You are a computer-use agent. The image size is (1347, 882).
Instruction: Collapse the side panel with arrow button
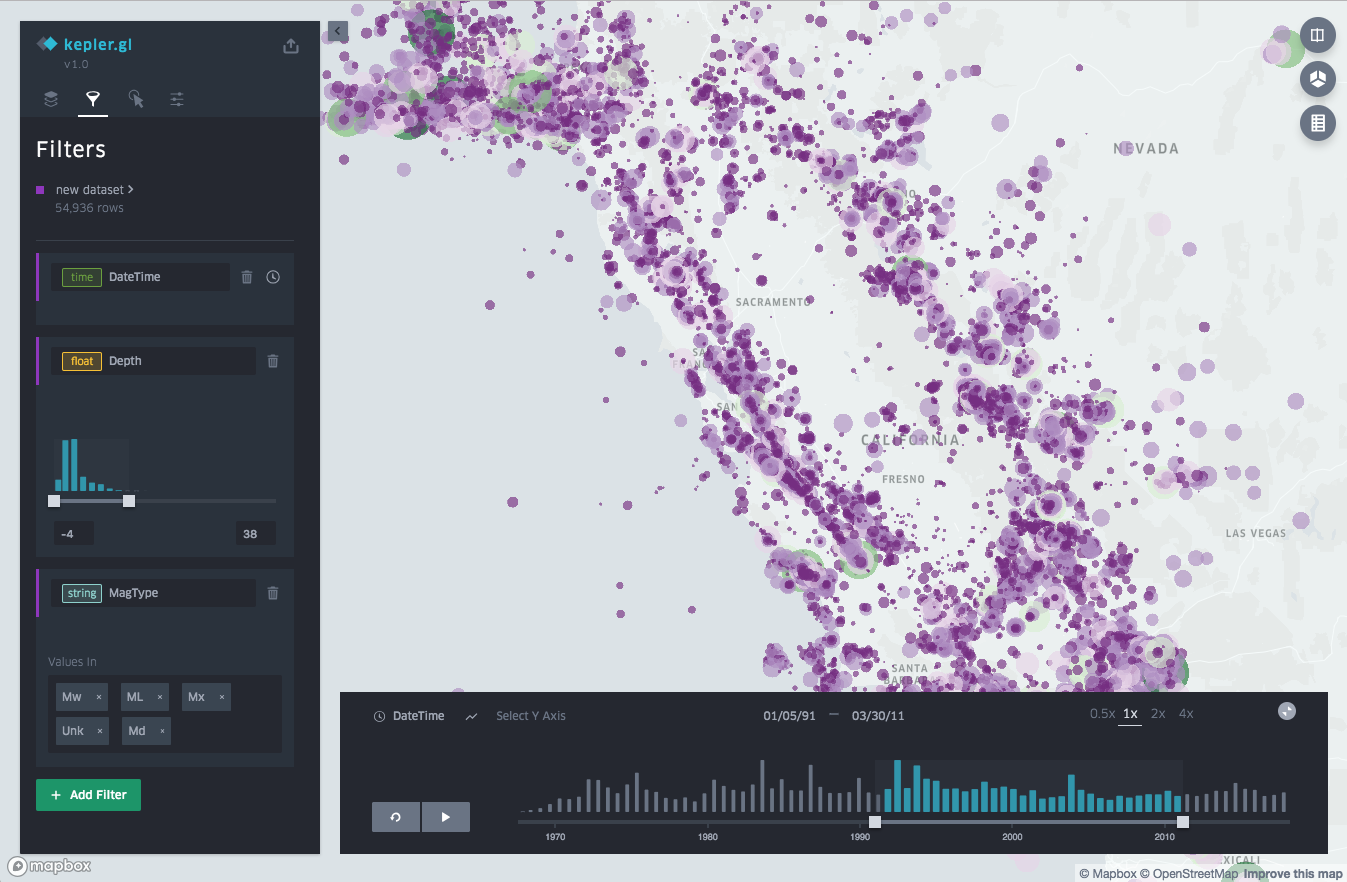pyautogui.click(x=337, y=32)
